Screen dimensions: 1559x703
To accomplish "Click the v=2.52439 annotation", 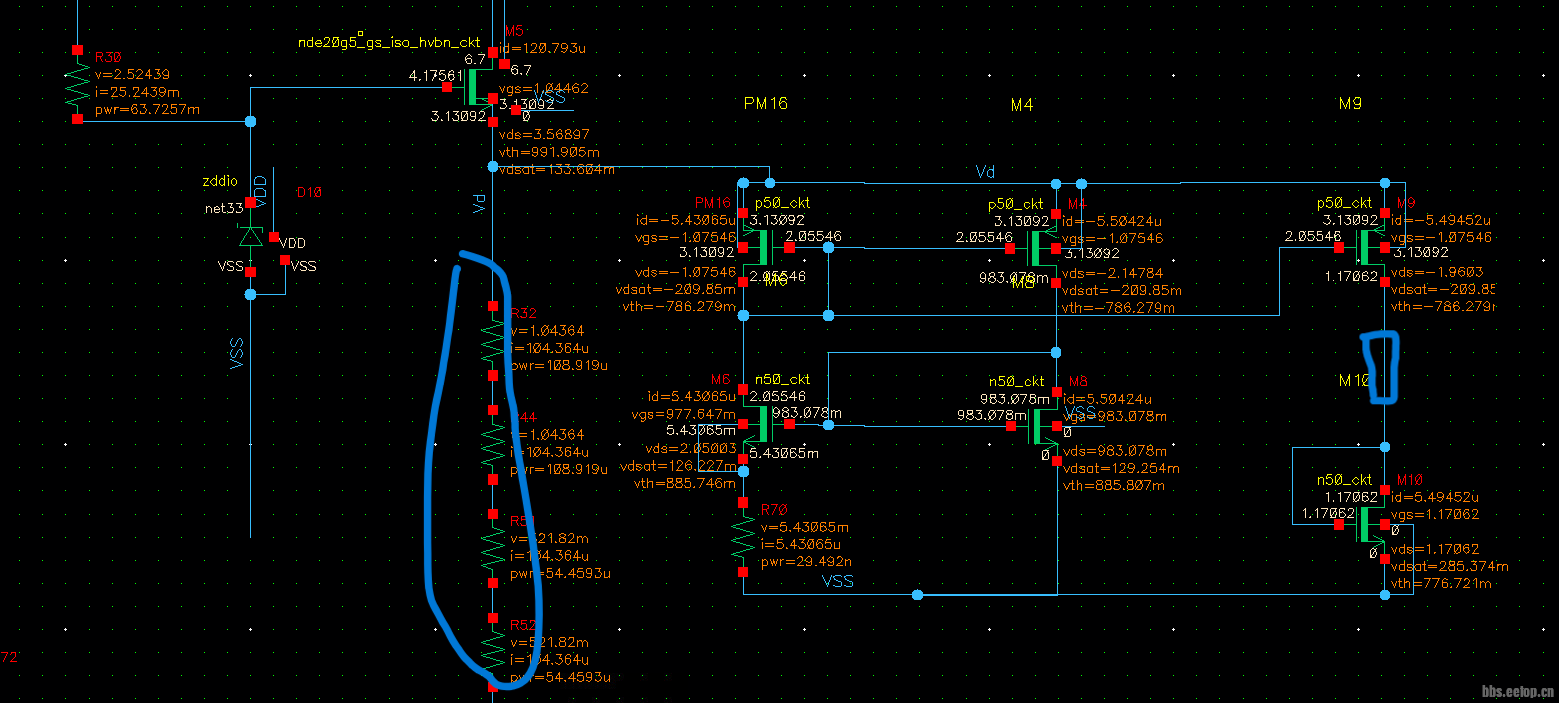I will [x=131, y=74].
